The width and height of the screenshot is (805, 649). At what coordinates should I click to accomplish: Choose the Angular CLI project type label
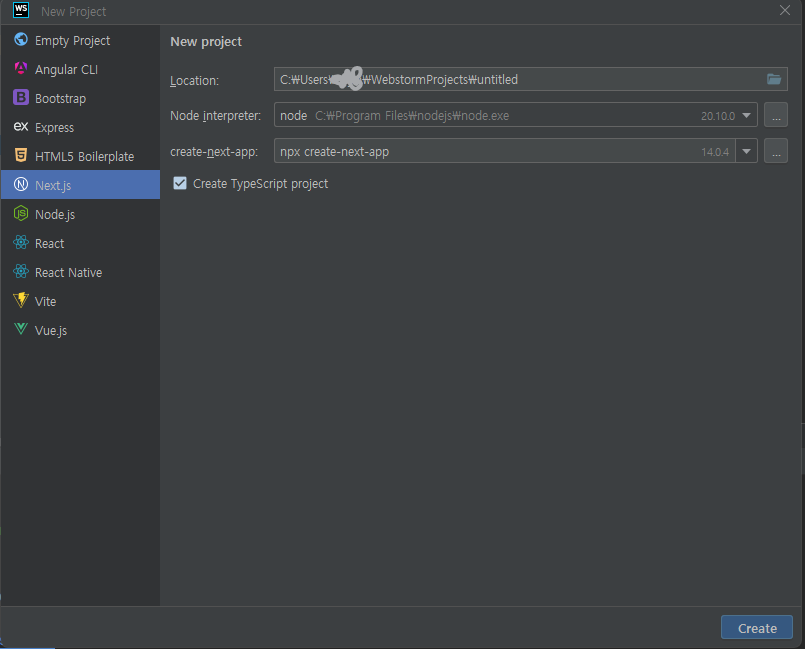[66, 69]
